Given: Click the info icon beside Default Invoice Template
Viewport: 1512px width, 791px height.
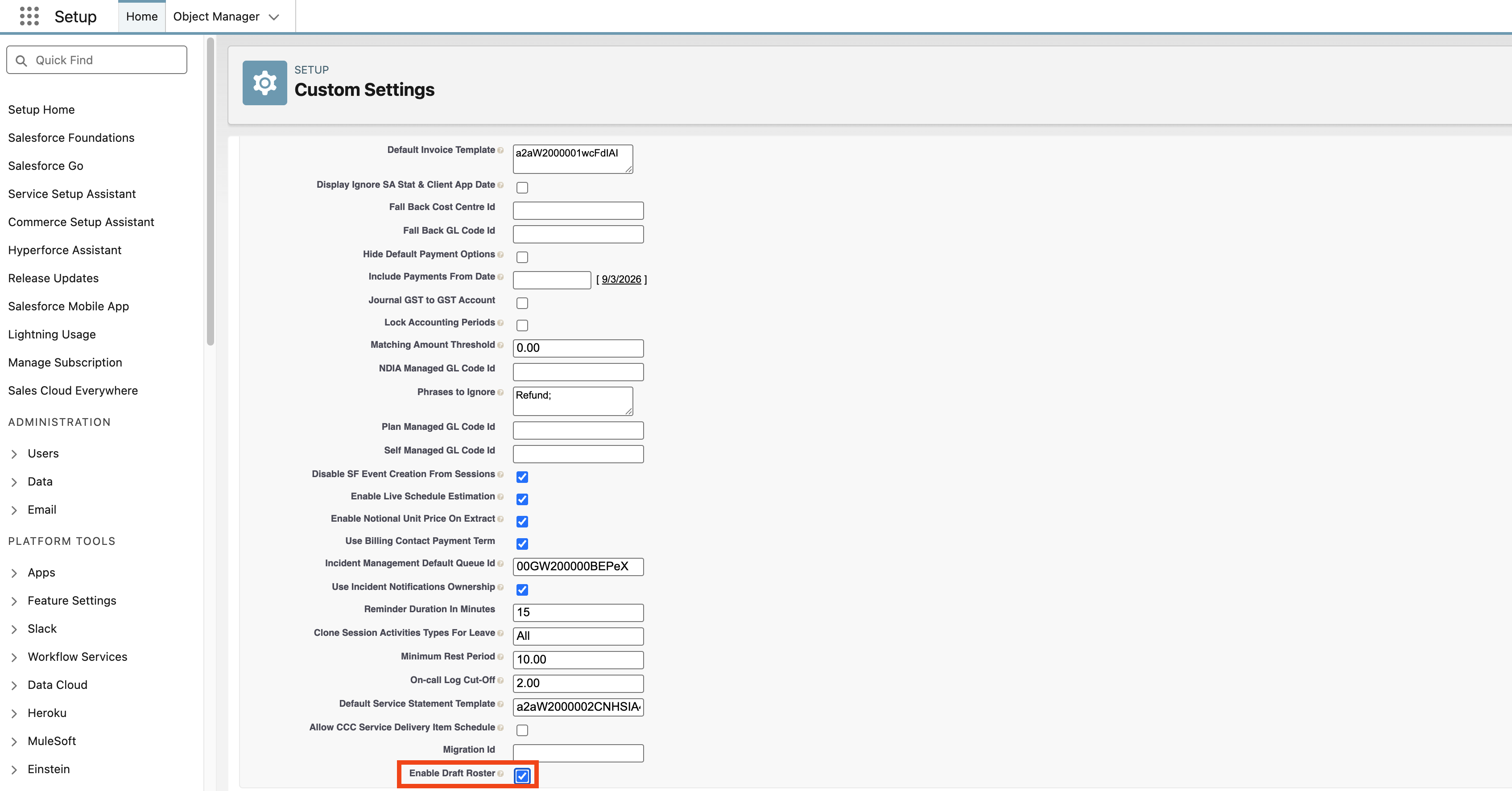Looking at the screenshot, I should pos(502,151).
